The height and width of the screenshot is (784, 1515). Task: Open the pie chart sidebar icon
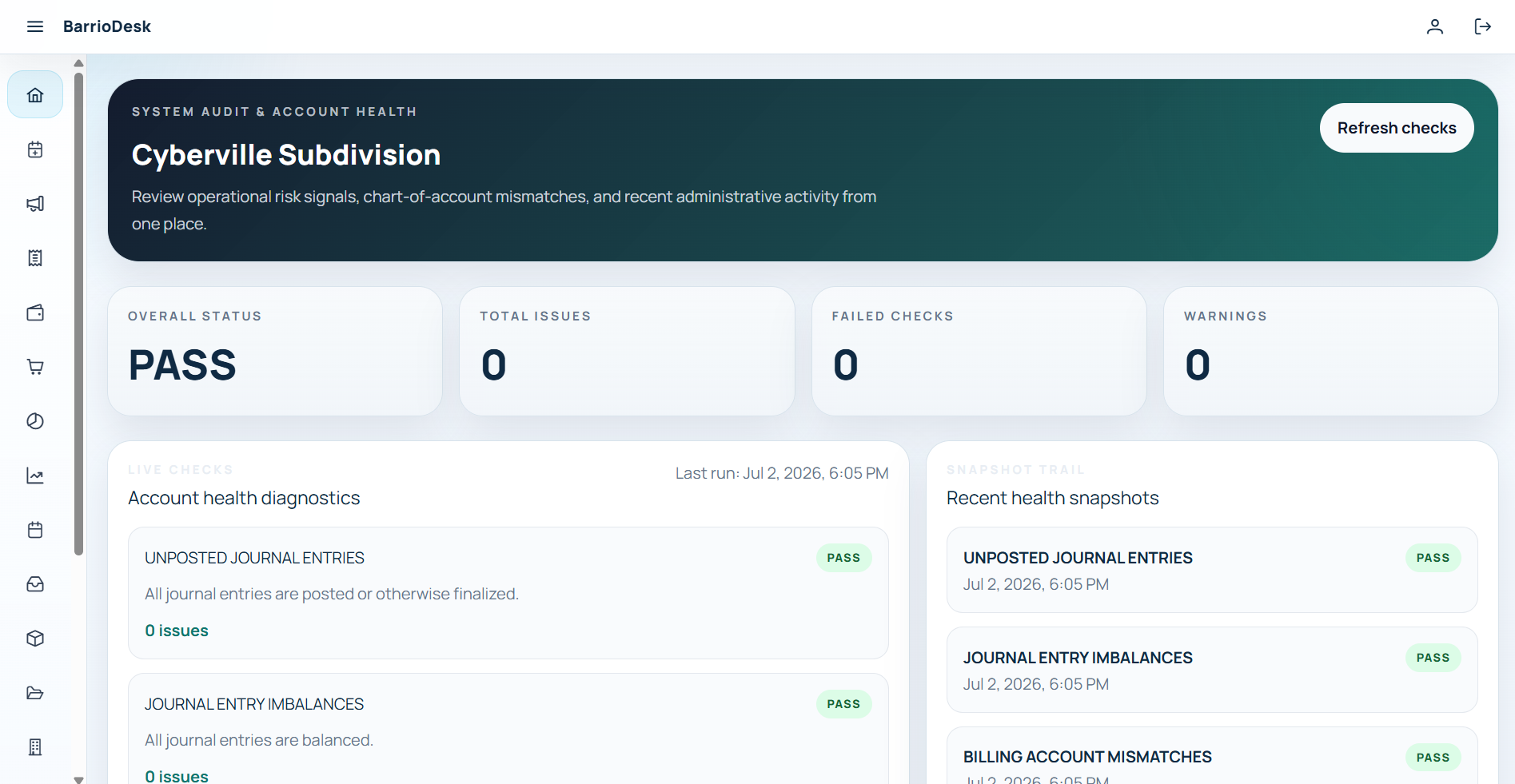tap(35, 421)
